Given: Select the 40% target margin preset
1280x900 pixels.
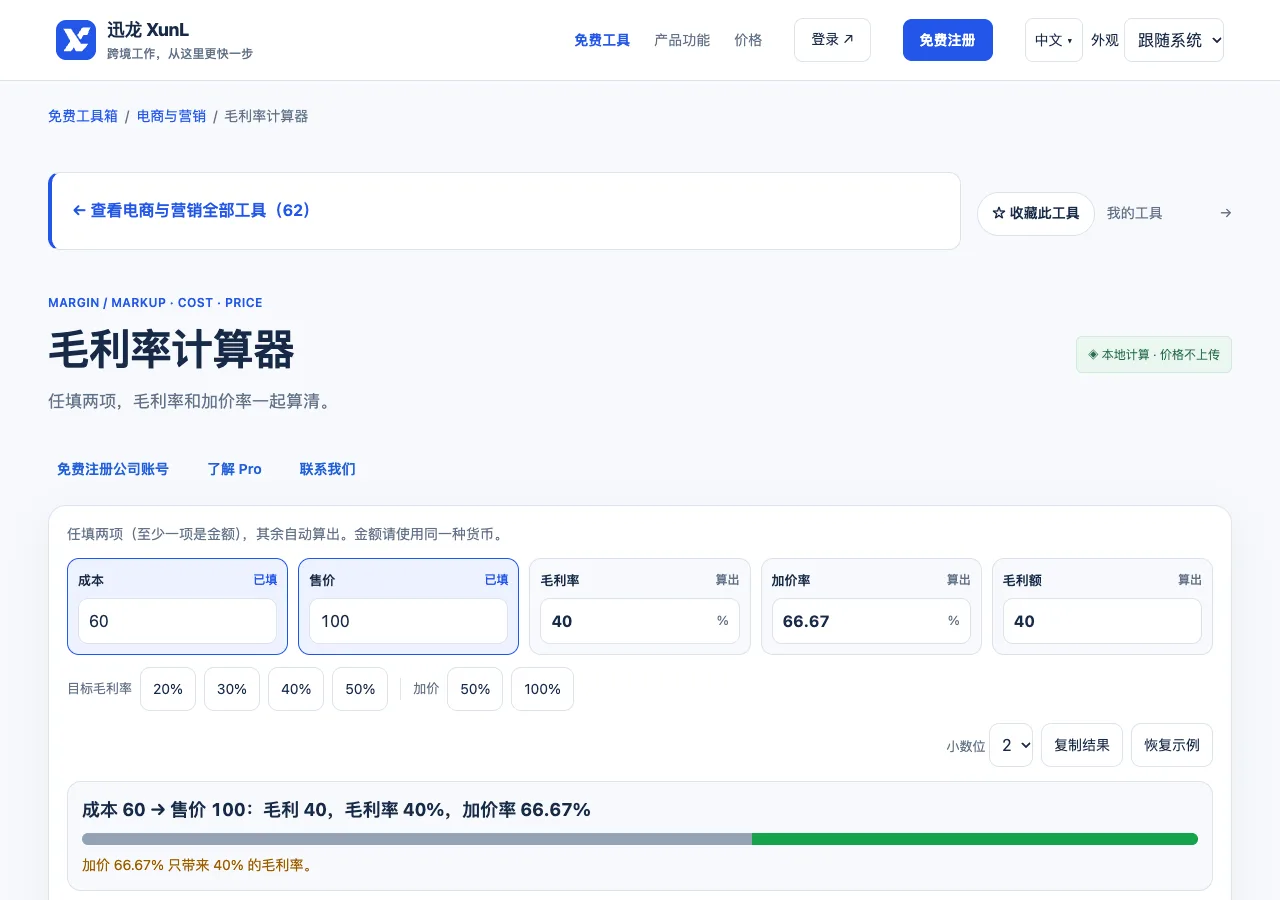Looking at the screenshot, I should click(x=296, y=689).
